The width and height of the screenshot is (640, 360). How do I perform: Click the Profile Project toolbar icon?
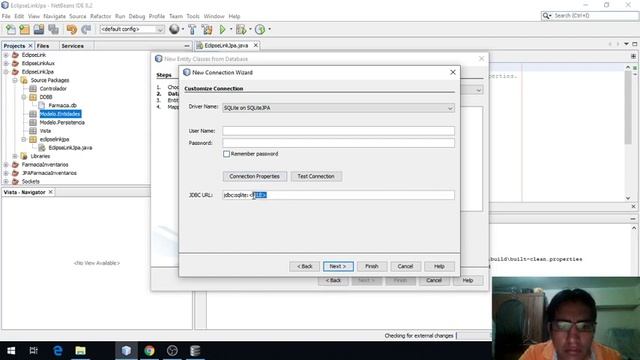pos(260,29)
